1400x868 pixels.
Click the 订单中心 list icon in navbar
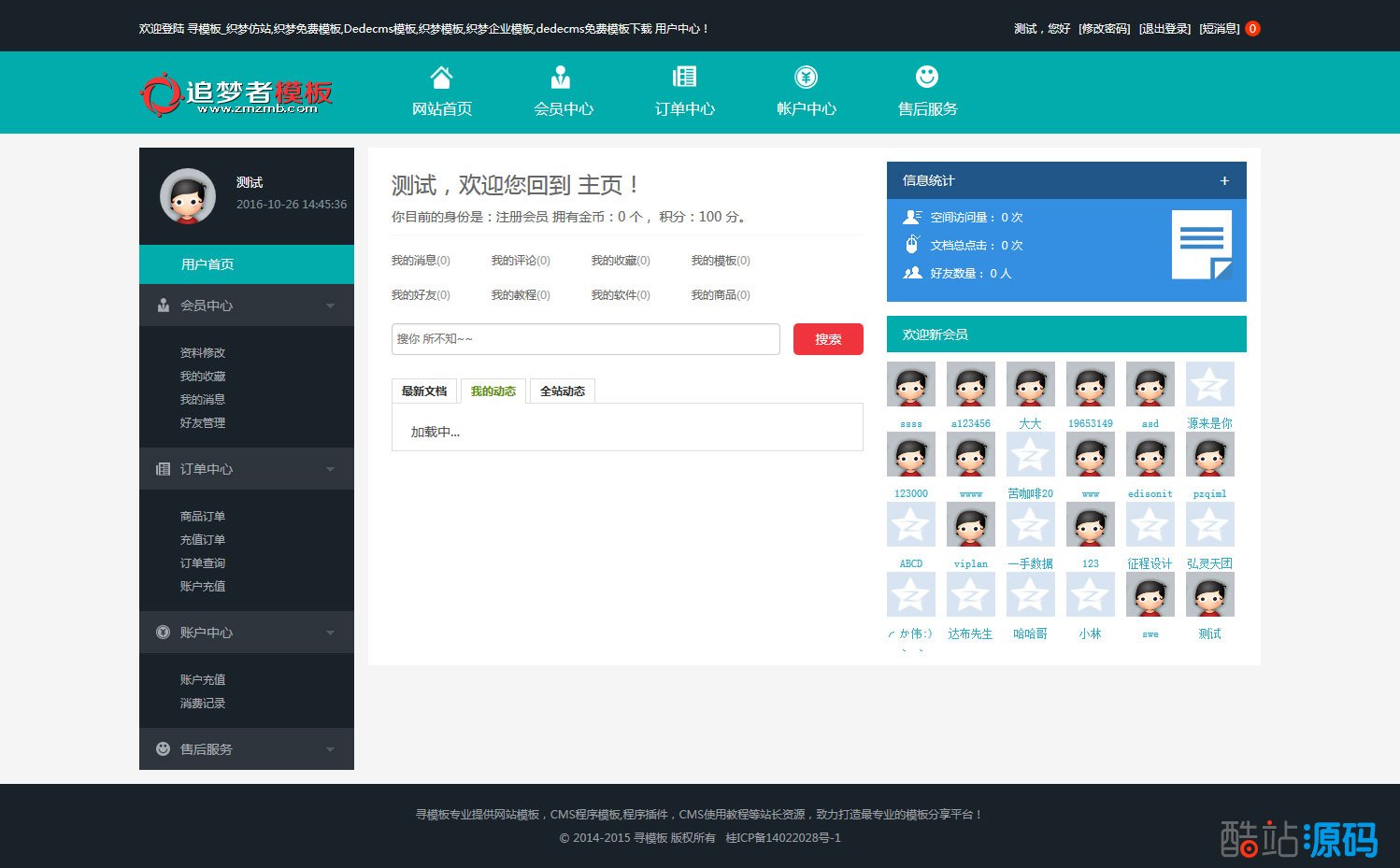click(684, 77)
